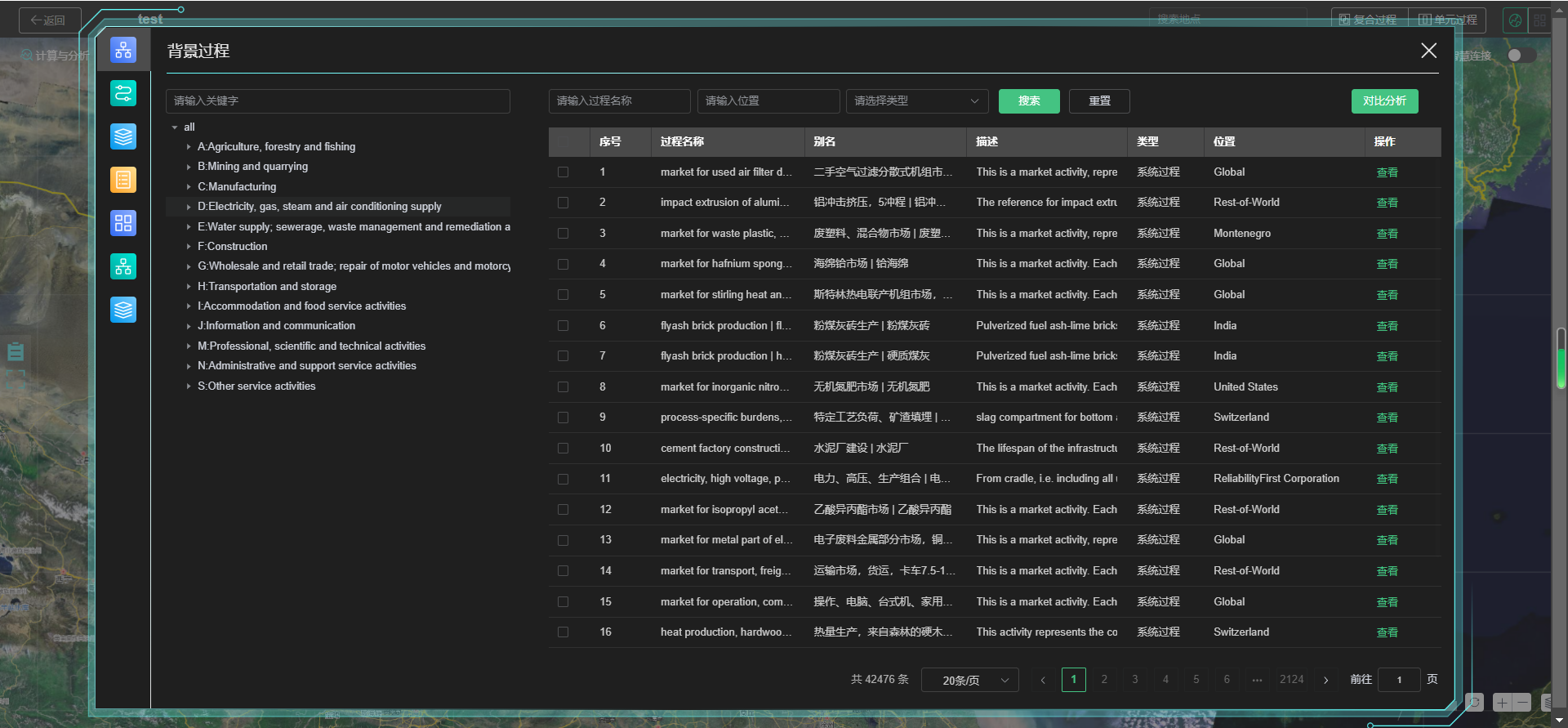The width and height of the screenshot is (1568, 728).
Task: Open the green flow-route sidebar icon
Action: pos(123,93)
